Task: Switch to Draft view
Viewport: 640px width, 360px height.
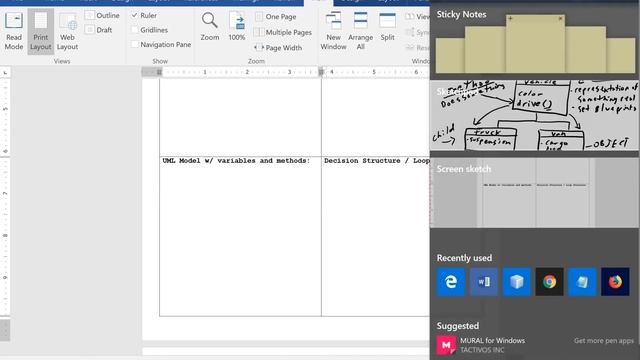Action: tap(99, 30)
